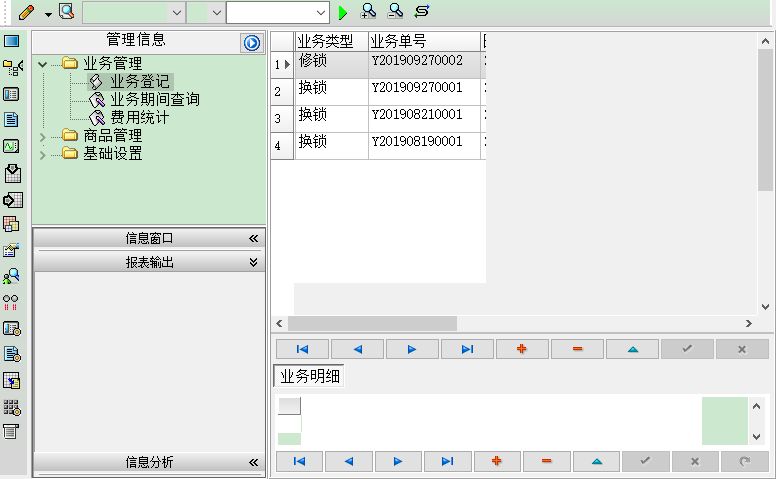This screenshot has width=776, height=479.
Task: Click the main grid horizontal scroll right arrow
Action: [748, 324]
